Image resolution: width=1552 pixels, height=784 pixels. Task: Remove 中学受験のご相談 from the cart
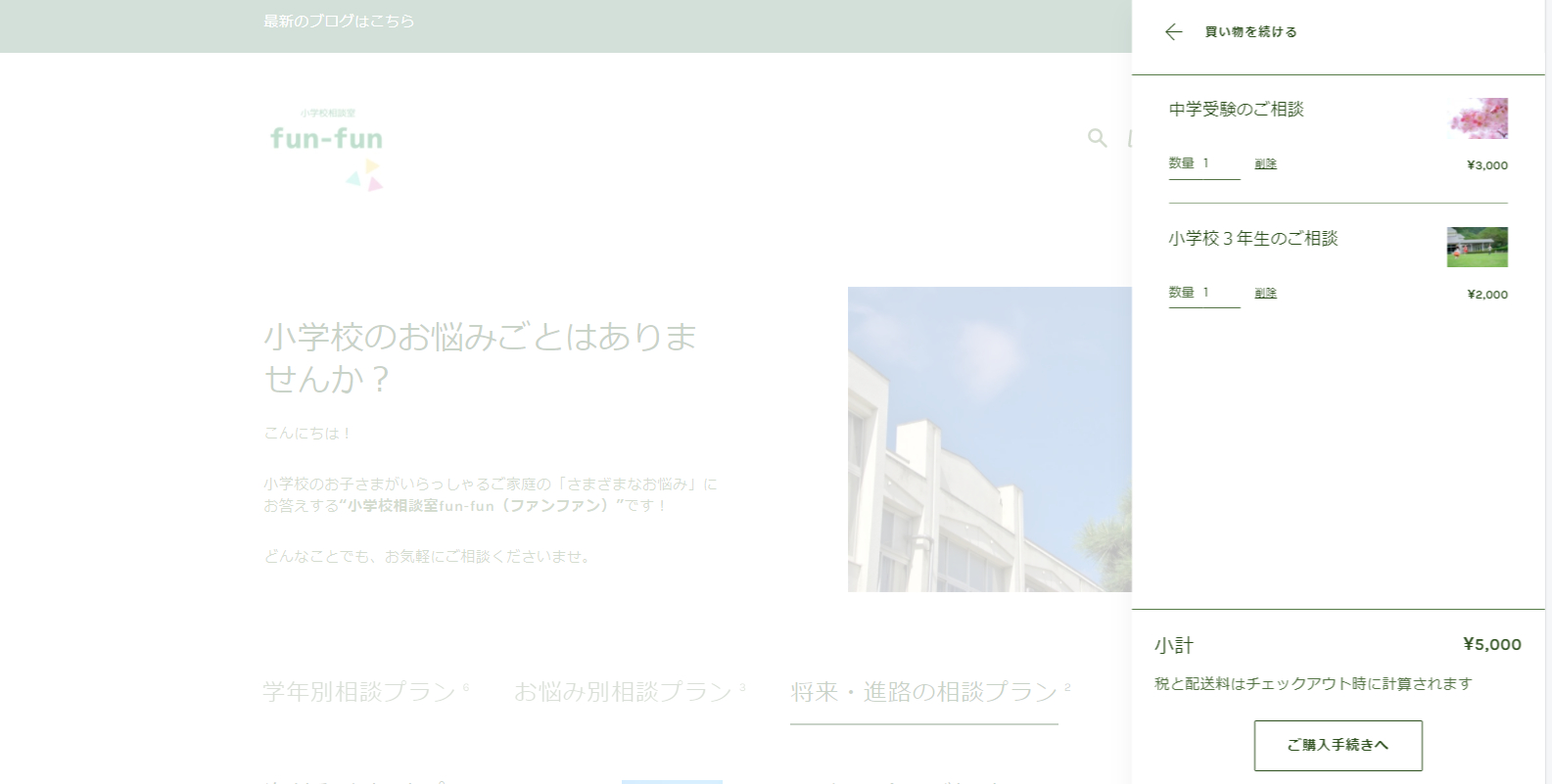click(1265, 164)
